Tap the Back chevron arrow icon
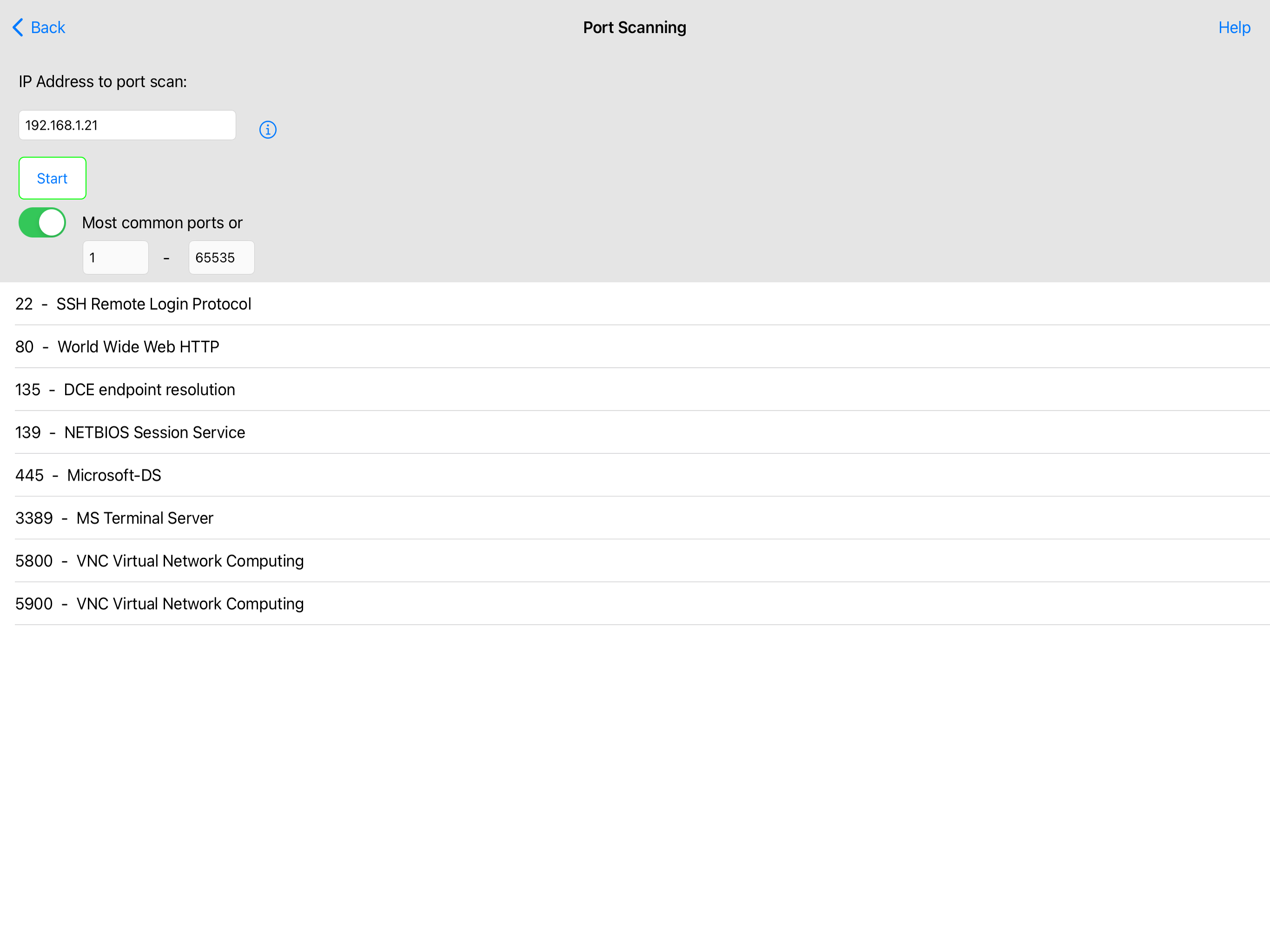Screen dimensions: 1270x952 (x=18, y=27)
